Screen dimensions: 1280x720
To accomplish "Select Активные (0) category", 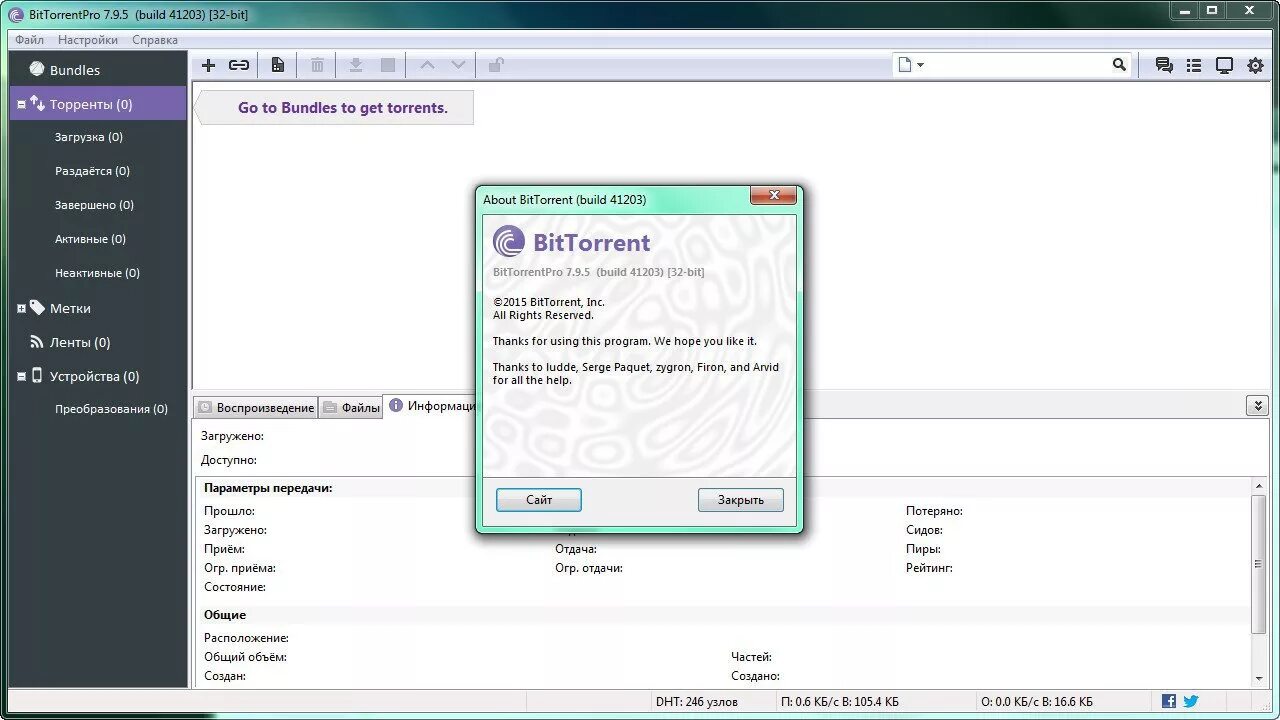I will pyautogui.click(x=91, y=239).
